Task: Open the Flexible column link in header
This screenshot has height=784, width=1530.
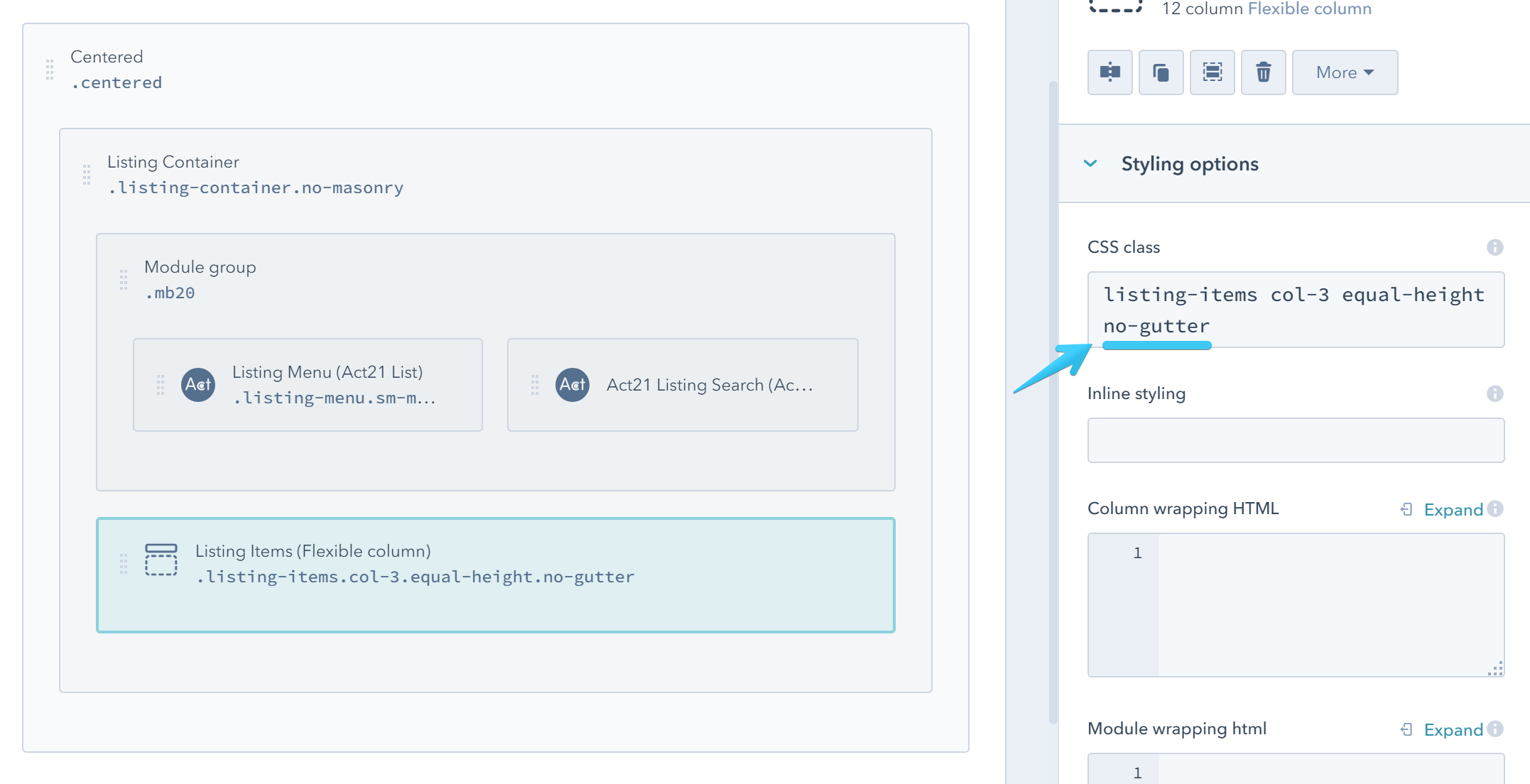Action: pos(1309,9)
